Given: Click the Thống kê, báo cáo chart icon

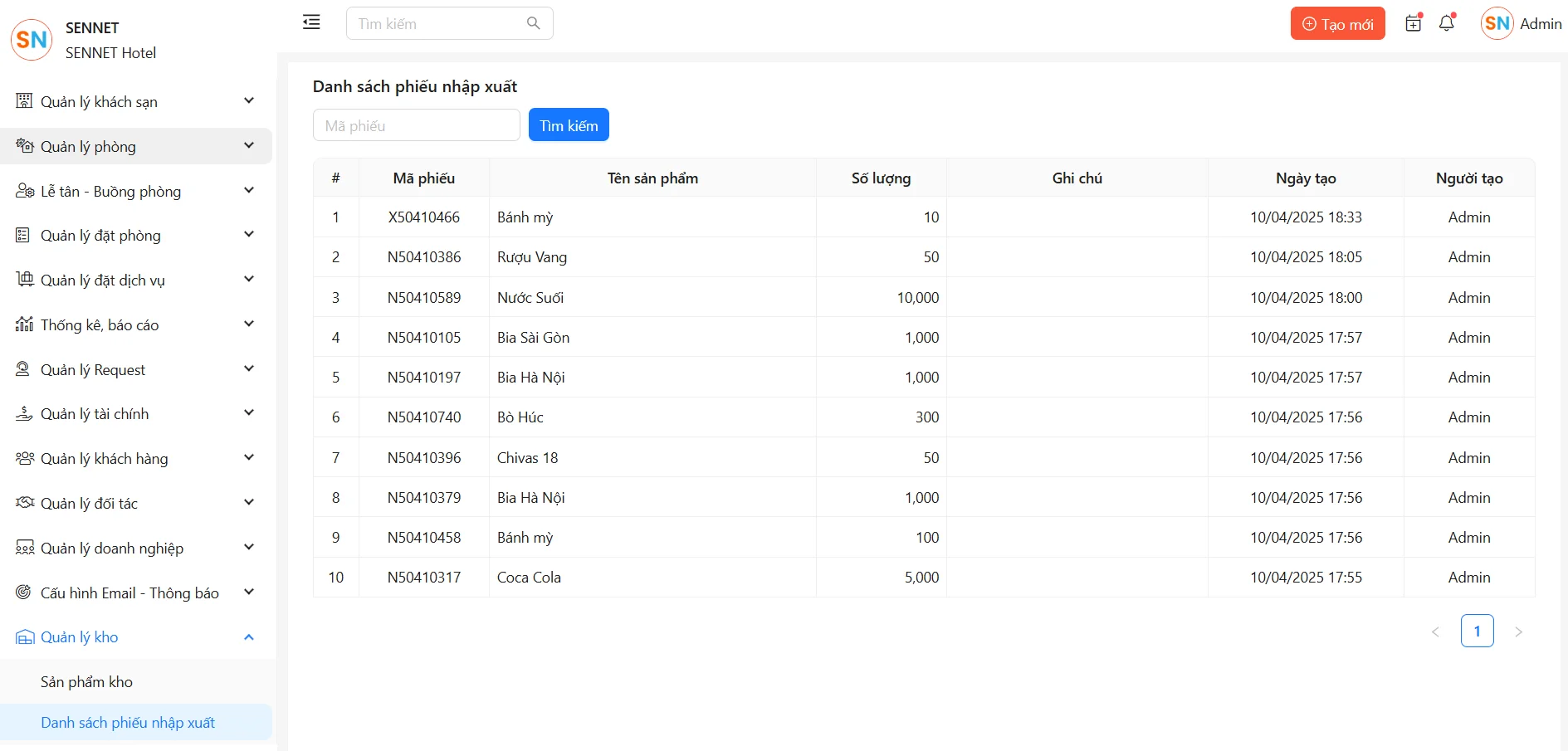Looking at the screenshot, I should click(x=24, y=324).
